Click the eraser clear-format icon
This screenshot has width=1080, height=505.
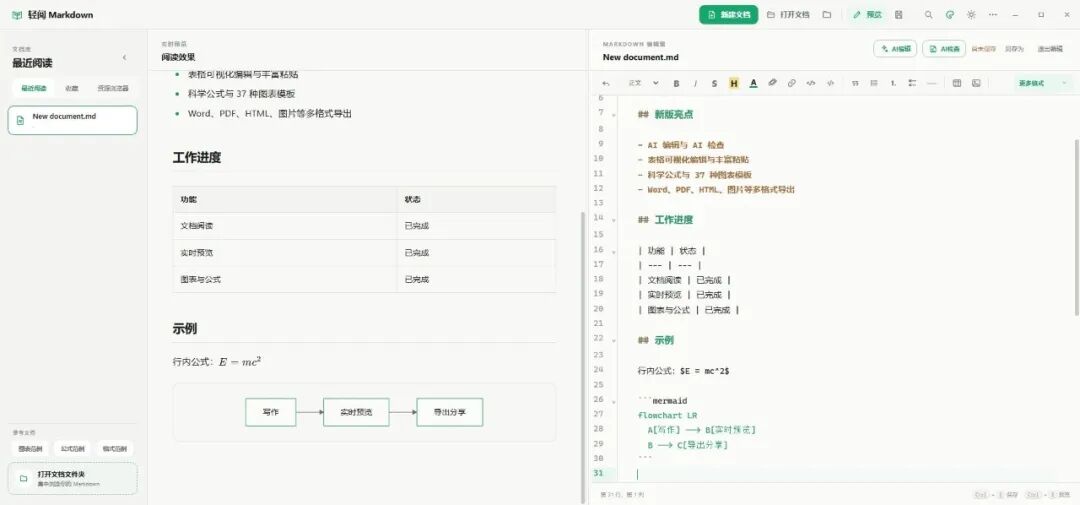(772, 83)
